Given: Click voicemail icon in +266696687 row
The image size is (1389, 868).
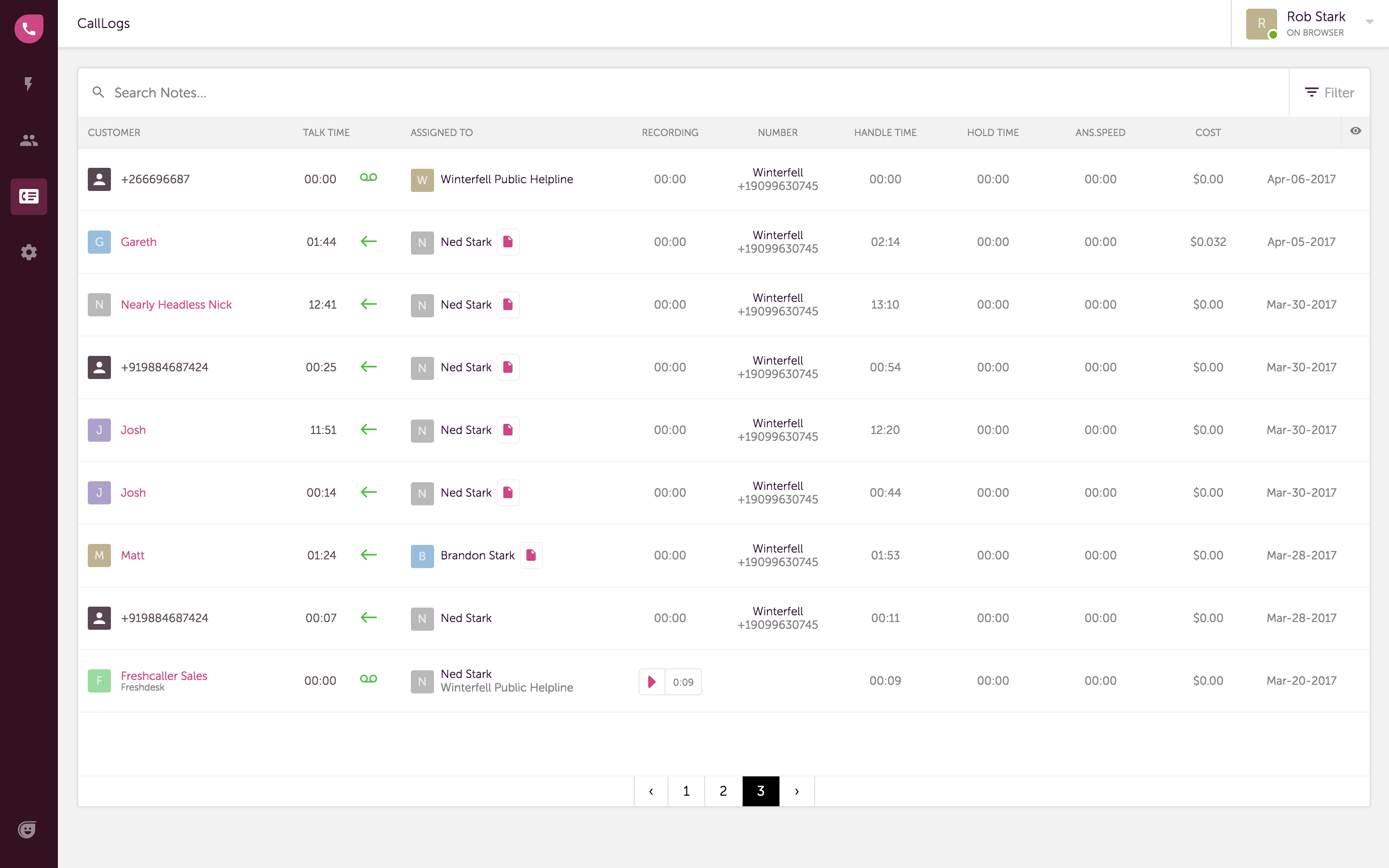Looking at the screenshot, I should pyautogui.click(x=368, y=177).
